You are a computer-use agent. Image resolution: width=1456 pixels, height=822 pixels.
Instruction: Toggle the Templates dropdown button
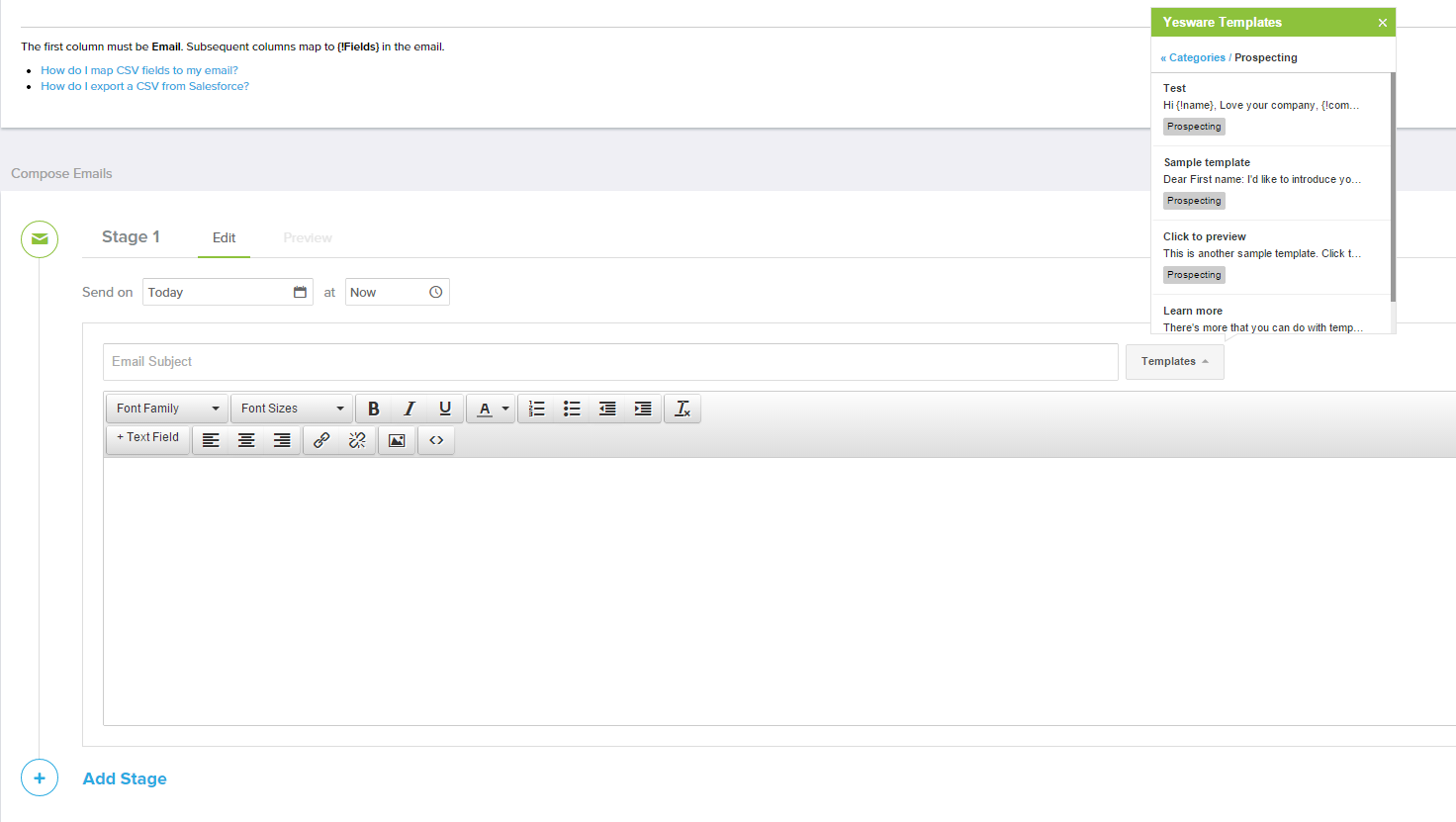1174,361
